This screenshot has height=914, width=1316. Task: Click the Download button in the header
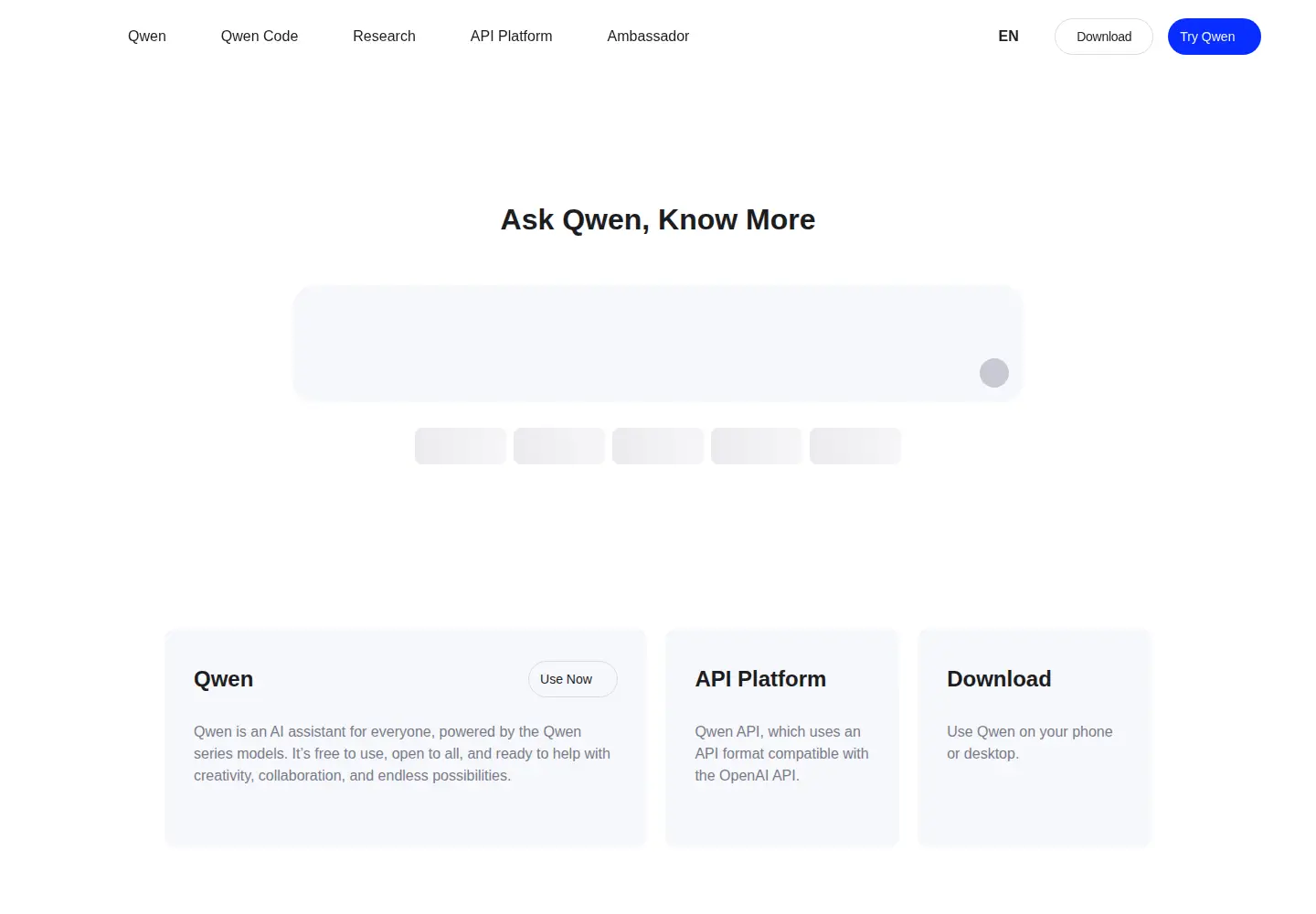pyautogui.click(x=1104, y=37)
